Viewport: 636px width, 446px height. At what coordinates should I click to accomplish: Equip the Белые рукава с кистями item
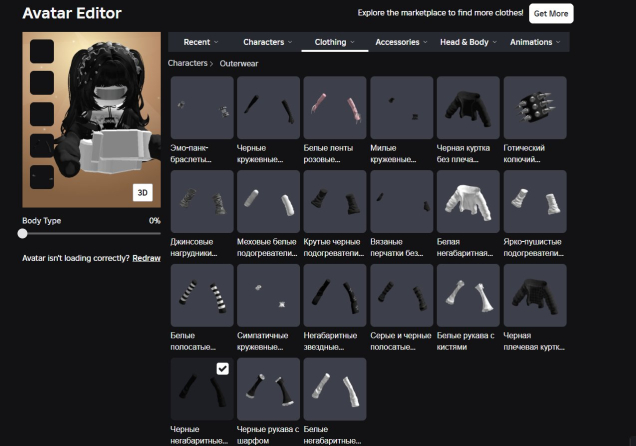click(468, 295)
